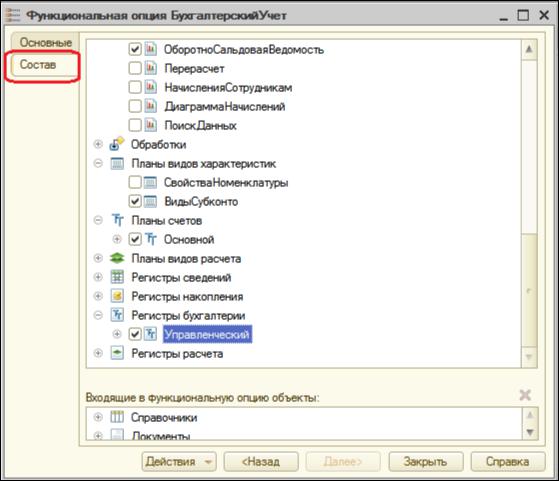This screenshot has width=559, height=481.
Task: Open the Действия dropdown button
Action: coord(179,461)
